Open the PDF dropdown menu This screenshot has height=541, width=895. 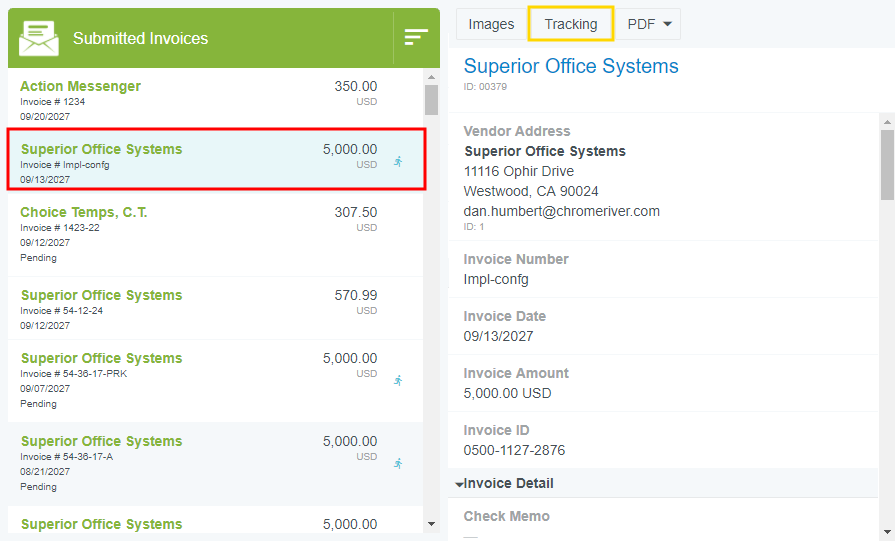point(649,24)
